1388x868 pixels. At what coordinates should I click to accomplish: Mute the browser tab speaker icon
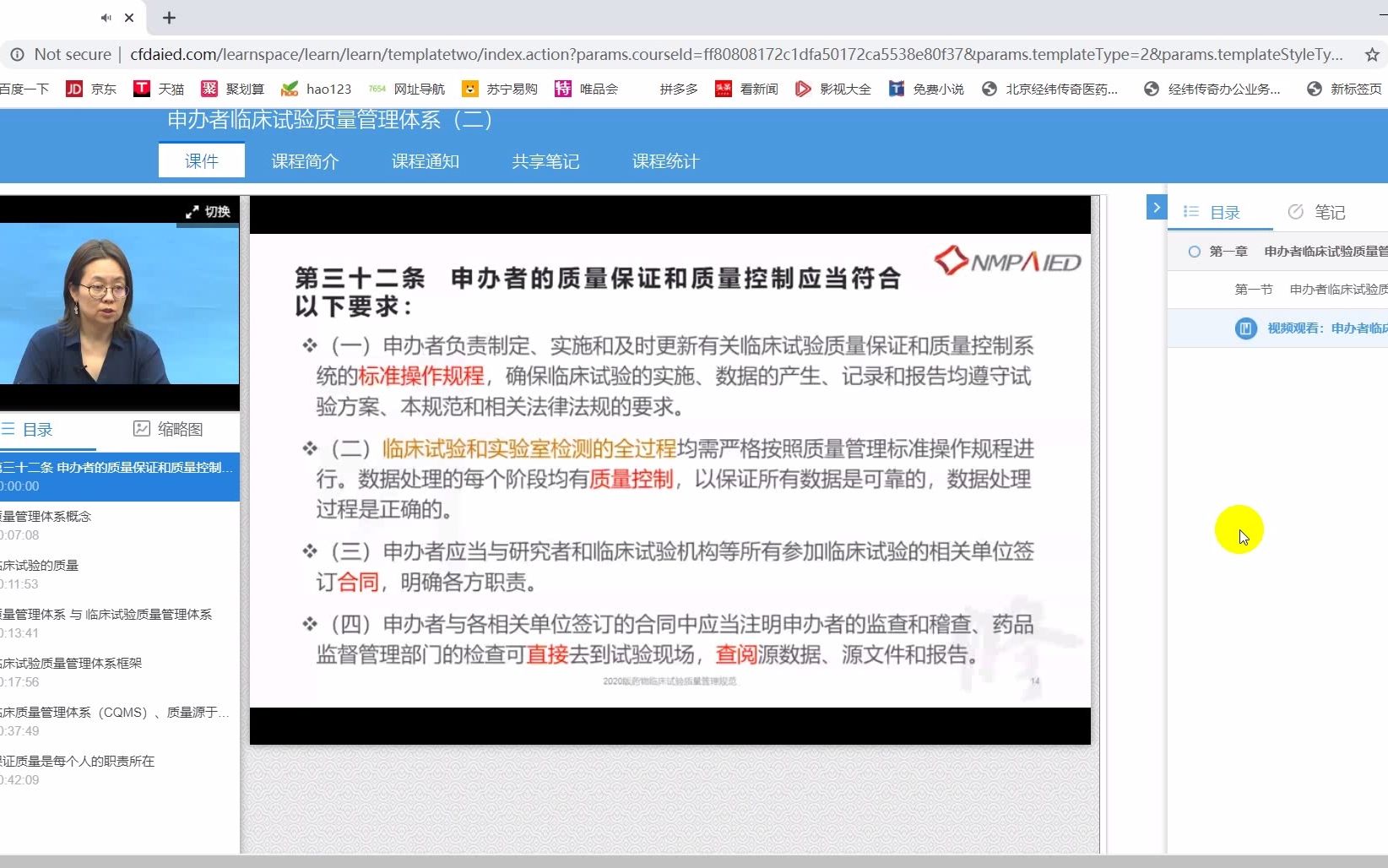pos(104,17)
